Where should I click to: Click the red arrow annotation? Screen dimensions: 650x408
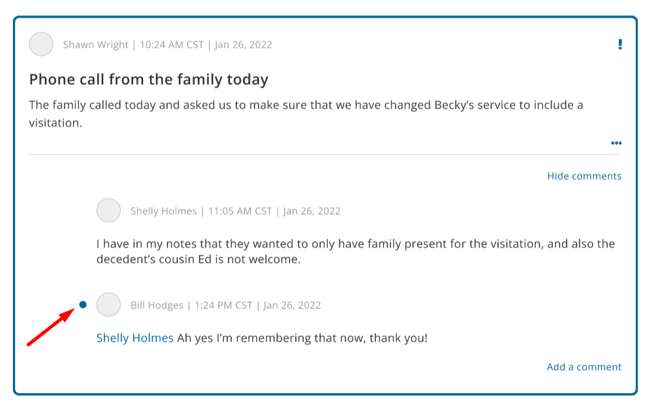[51, 326]
